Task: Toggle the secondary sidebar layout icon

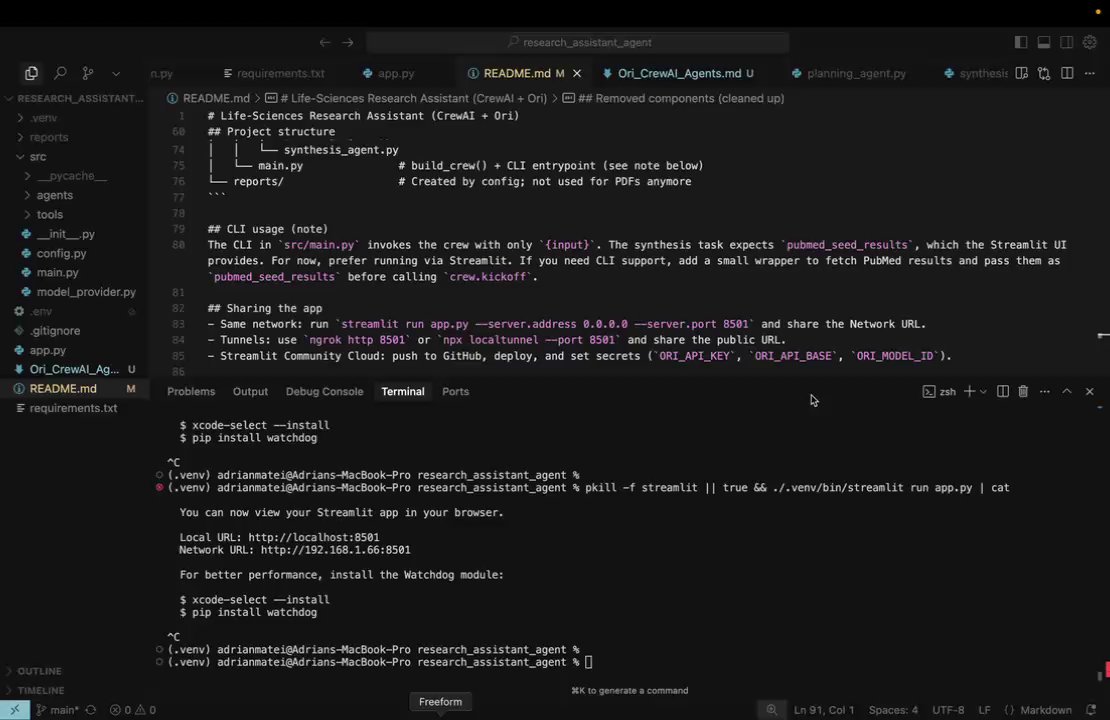Action: 1066,42
